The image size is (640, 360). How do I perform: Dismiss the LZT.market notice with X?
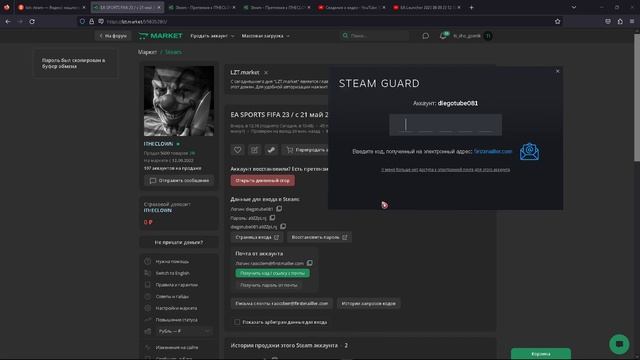266,73
